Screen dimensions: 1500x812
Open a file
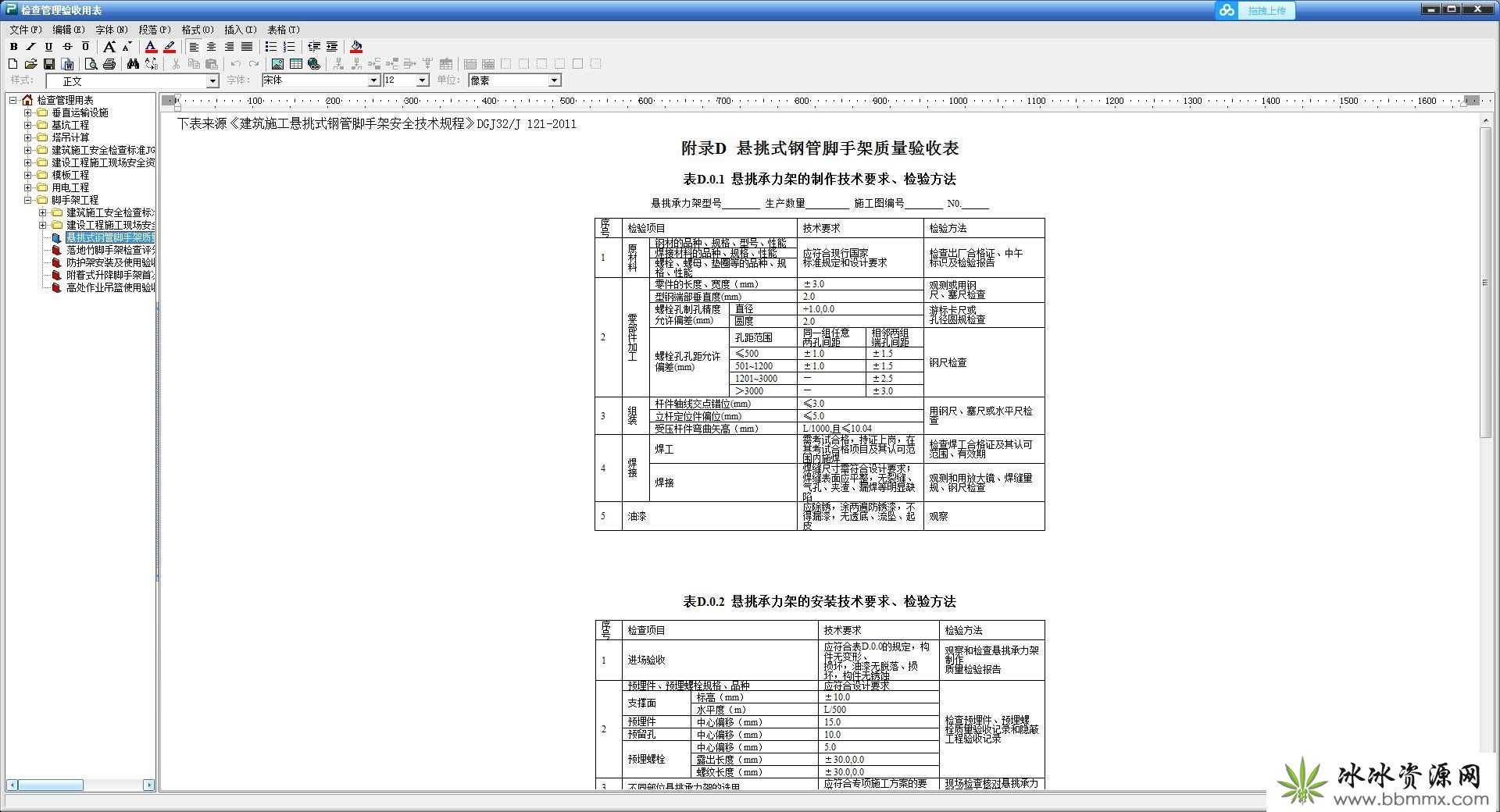click(x=30, y=64)
